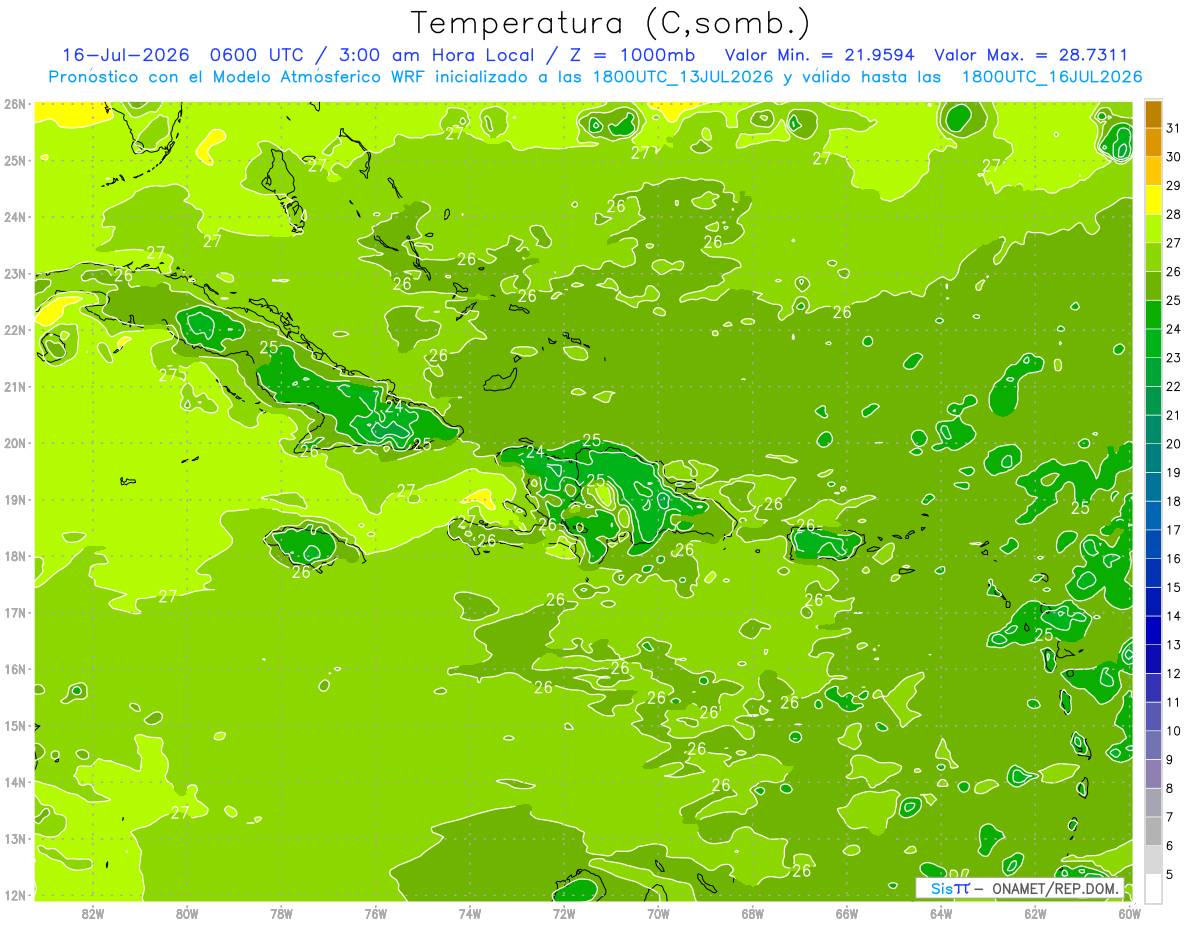Click the 24 contour label over eastern Cuba
Viewport: 1200px width, 927px height.
tap(394, 406)
